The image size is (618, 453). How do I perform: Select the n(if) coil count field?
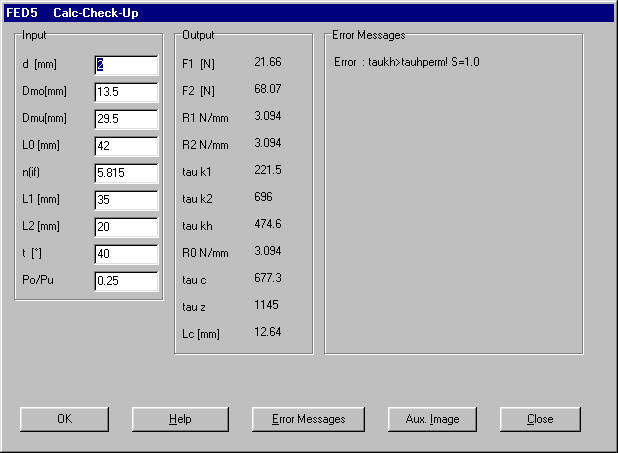pos(126,173)
